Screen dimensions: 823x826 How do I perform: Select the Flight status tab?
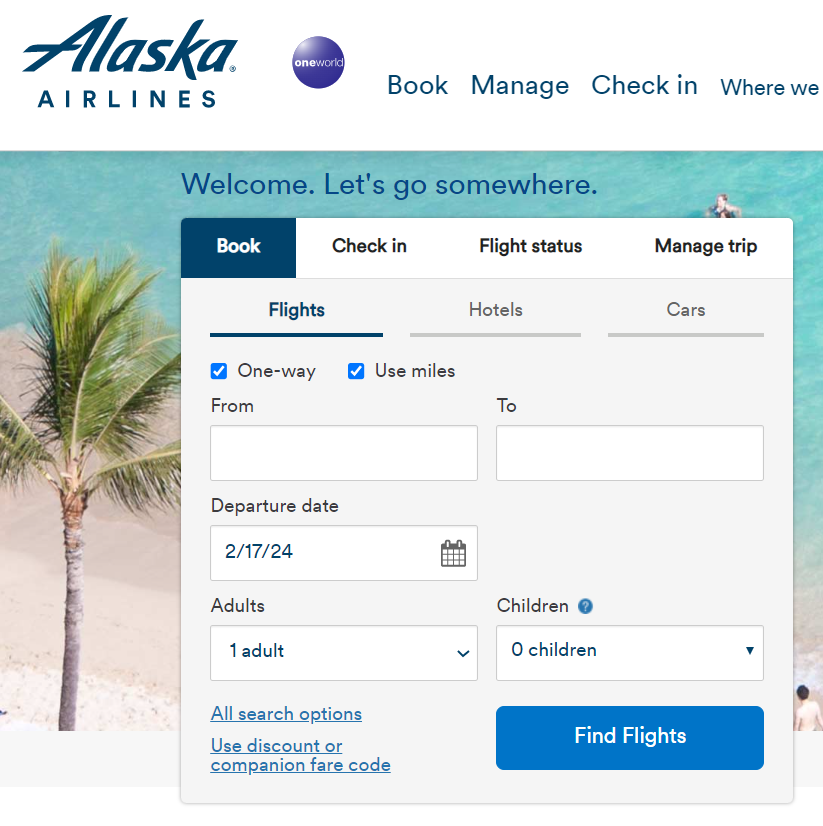click(530, 246)
